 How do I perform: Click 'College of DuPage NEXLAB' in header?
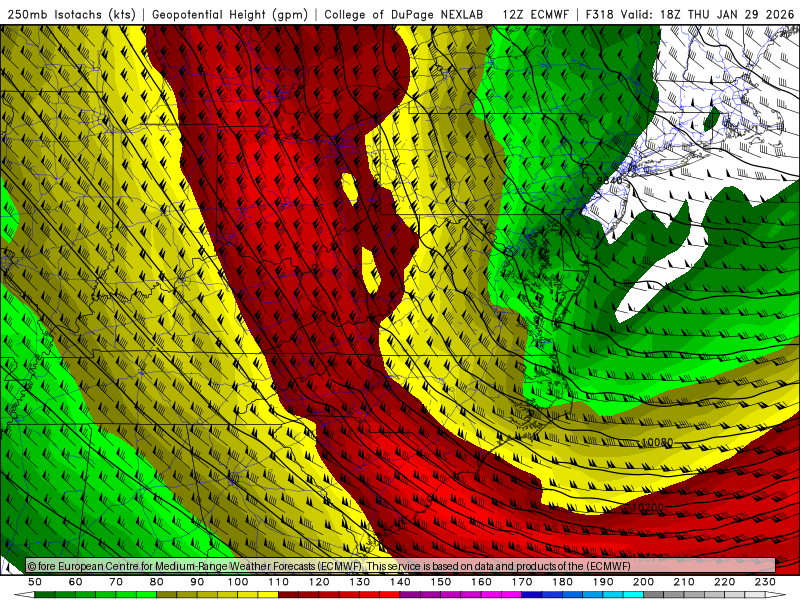click(x=404, y=14)
